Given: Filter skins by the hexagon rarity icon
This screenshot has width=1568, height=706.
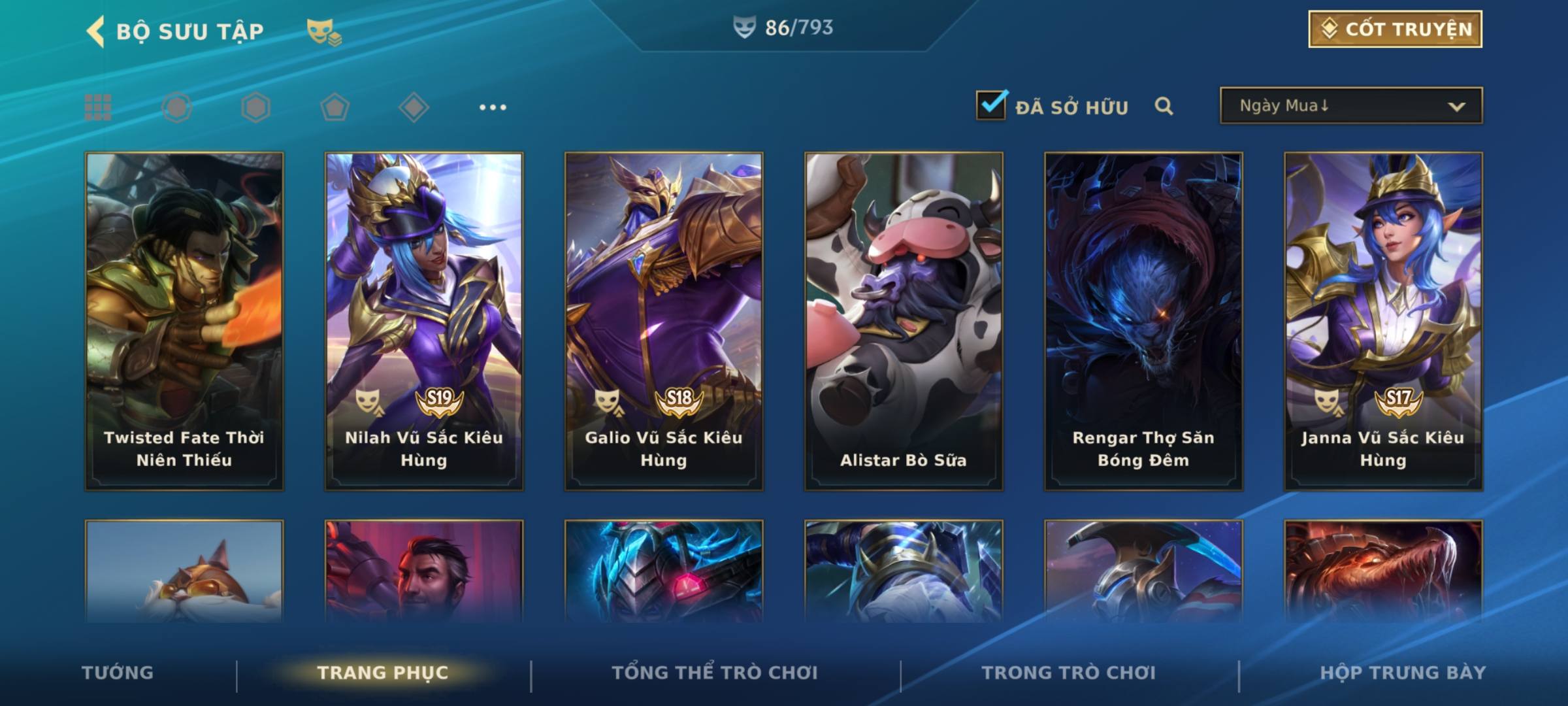Looking at the screenshot, I should 255,107.
